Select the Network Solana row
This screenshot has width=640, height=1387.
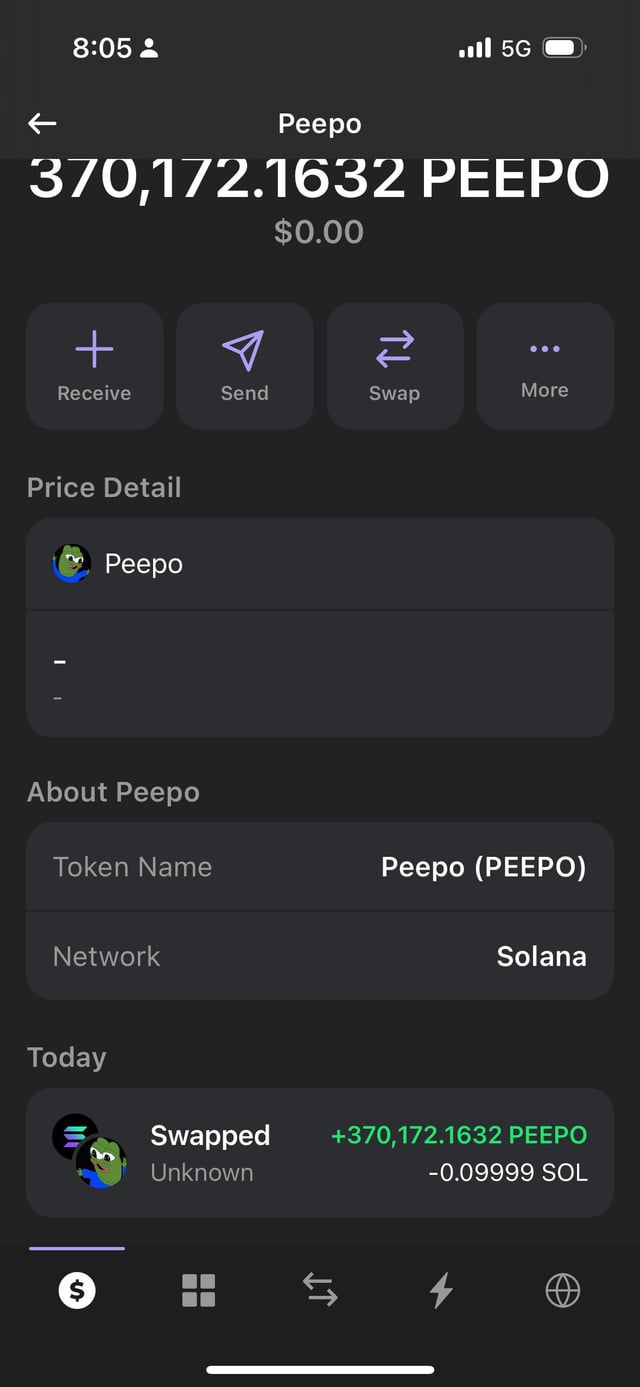320,956
